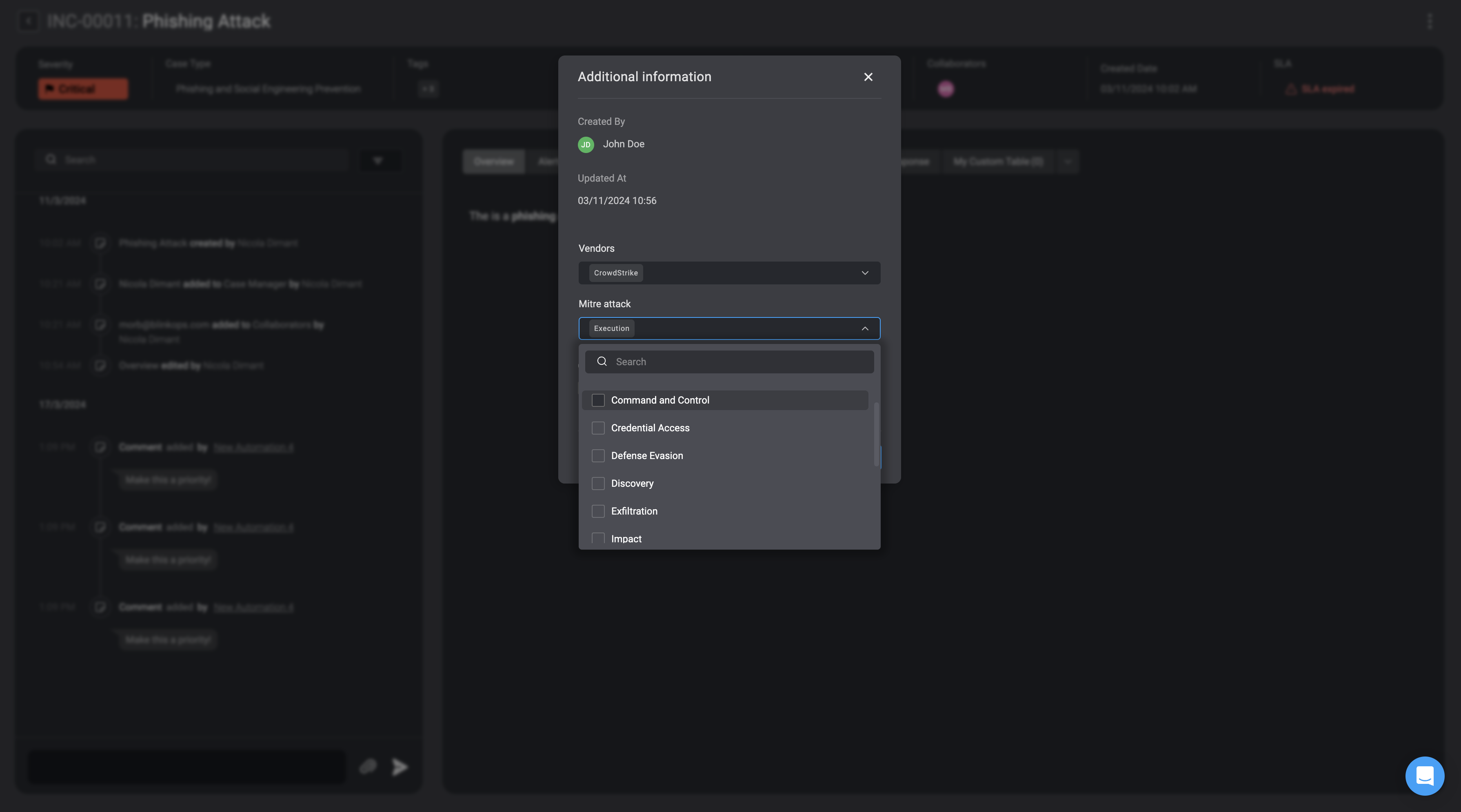Click the Updated At value 03/11/2024 10:56
This screenshot has height=812, width=1461.
[x=617, y=201]
